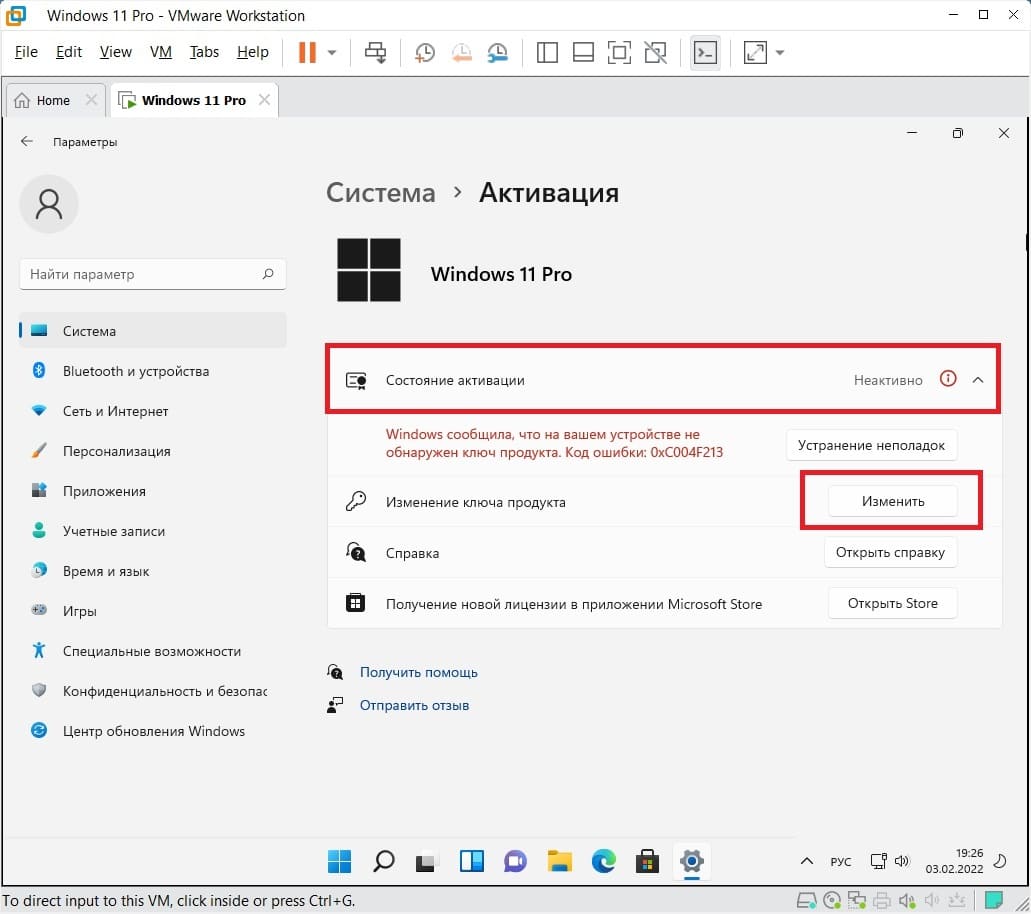This screenshot has width=1031, height=914.
Task: Open the Отправить отзыв link
Action: (x=414, y=705)
